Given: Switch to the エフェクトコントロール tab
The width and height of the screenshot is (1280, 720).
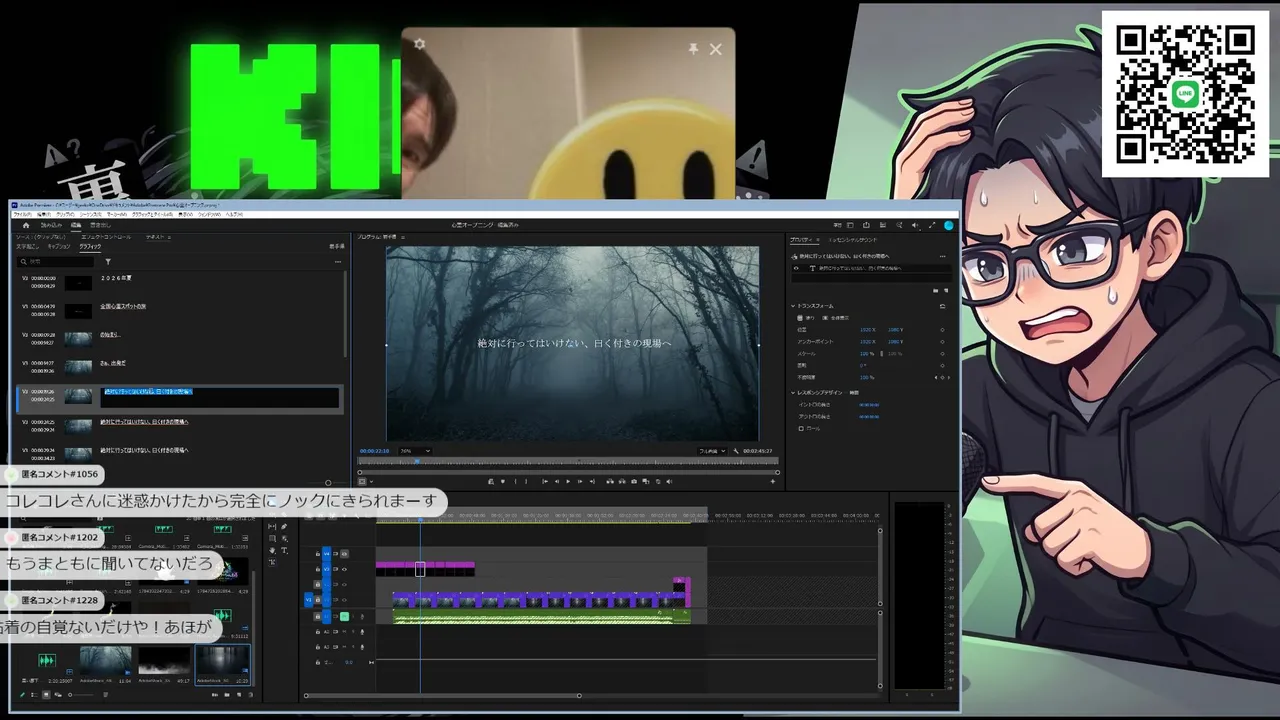Looking at the screenshot, I should 106,237.
